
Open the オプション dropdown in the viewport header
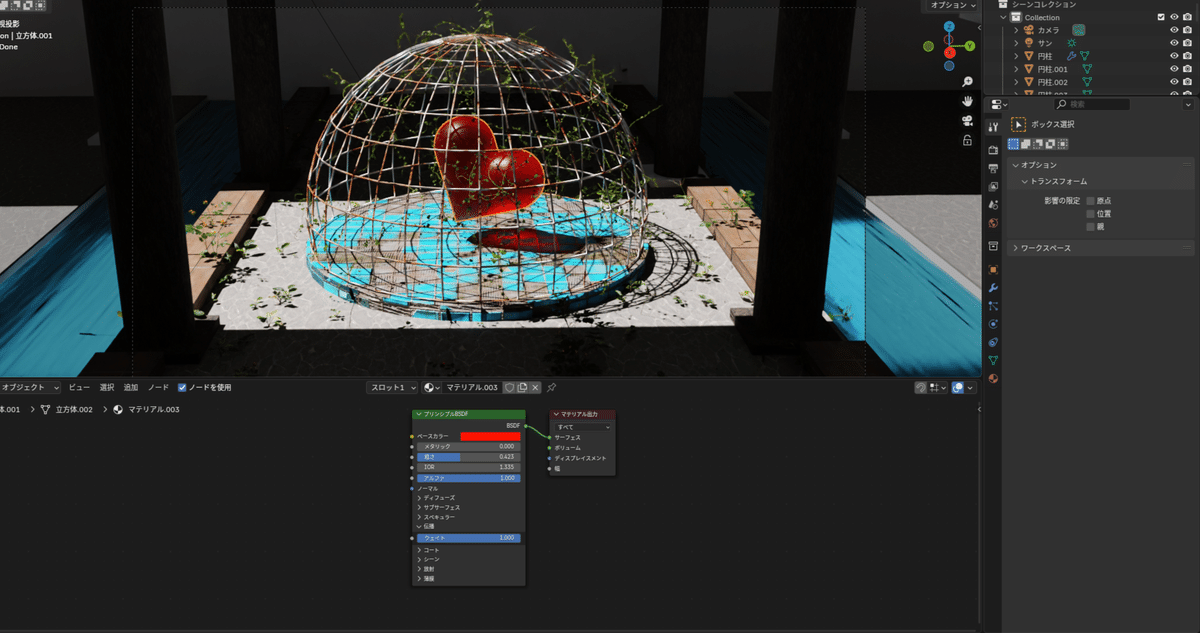953,5
